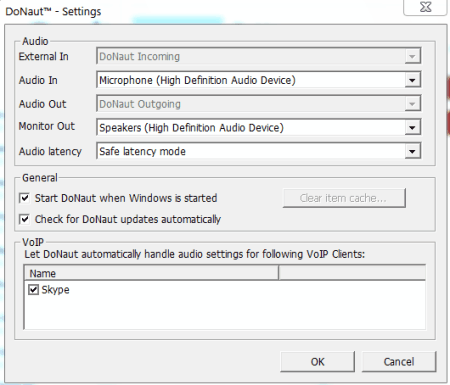The width and height of the screenshot is (450, 385).
Task: Click the empty second column header in VoIP list
Action: coord(352,273)
